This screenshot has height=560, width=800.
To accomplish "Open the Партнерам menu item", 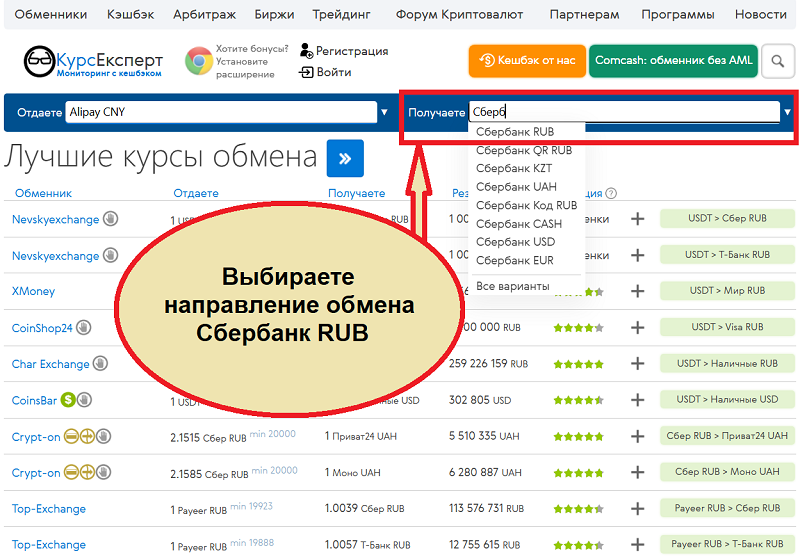I will point(584,14).
